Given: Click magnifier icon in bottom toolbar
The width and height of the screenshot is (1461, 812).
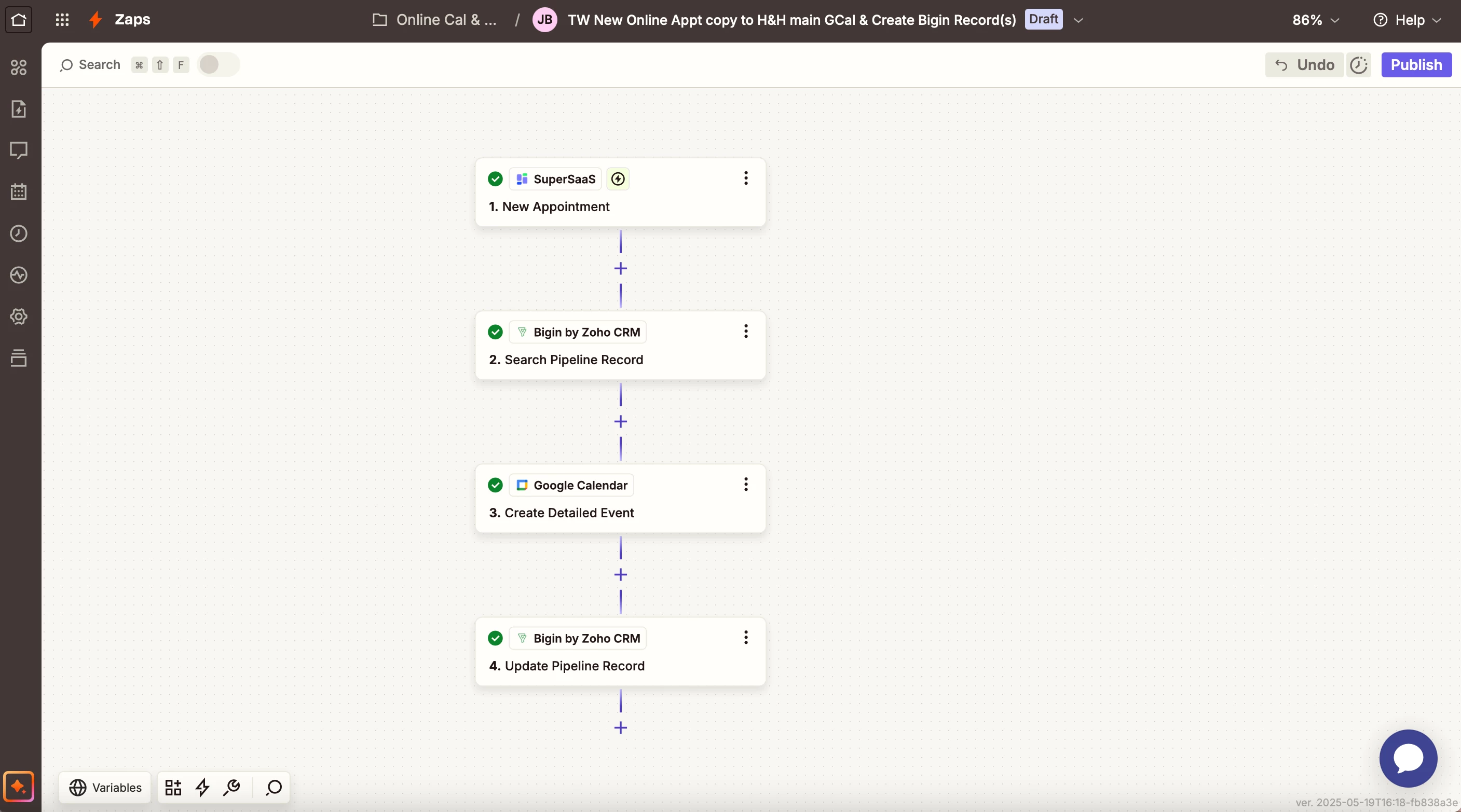Looking at the screenshot, I should tap(274, 787).
